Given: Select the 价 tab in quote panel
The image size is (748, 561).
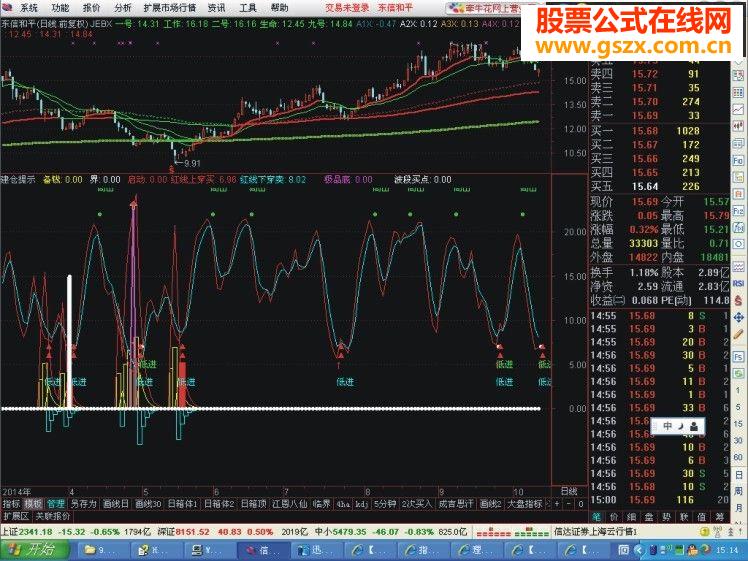Looking at the screenshot, I should (614, 517).
